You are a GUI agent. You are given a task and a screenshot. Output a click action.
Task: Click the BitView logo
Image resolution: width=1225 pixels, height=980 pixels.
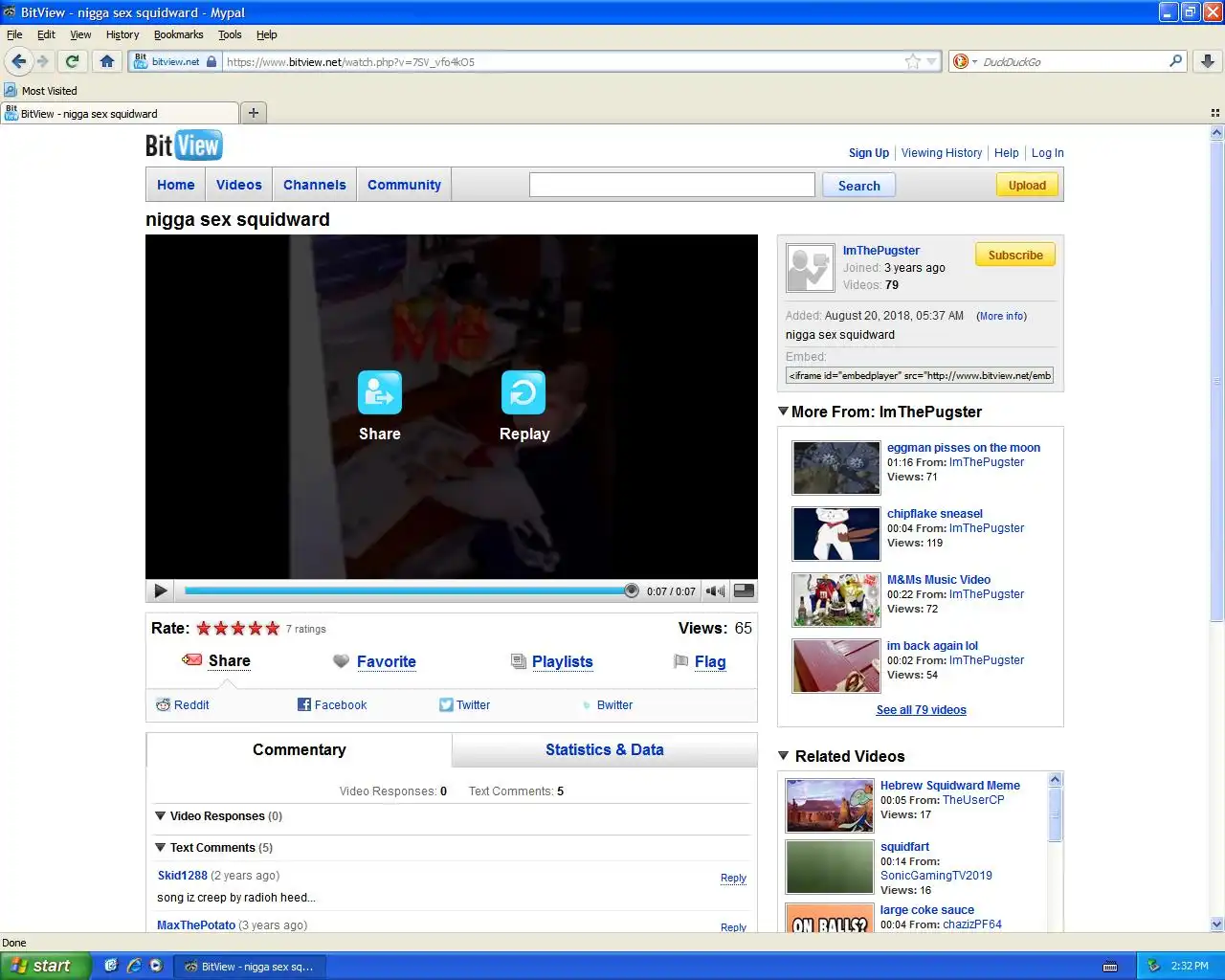pyautogui.click(x=184, y=145)
